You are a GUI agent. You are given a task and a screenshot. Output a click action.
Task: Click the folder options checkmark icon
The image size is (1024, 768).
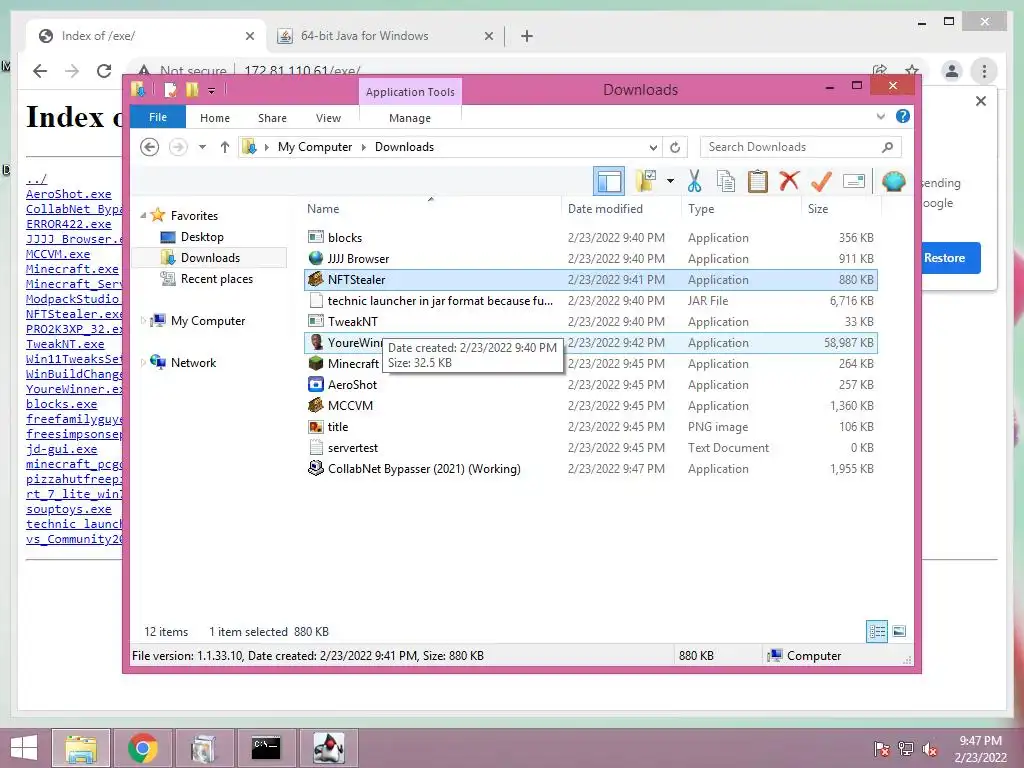pyautogui.click(x=645, y=181)
